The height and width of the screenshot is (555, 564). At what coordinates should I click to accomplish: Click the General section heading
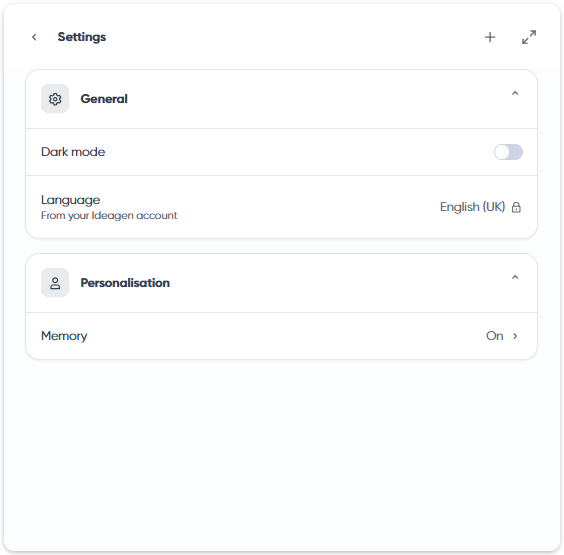pos(104,99)
